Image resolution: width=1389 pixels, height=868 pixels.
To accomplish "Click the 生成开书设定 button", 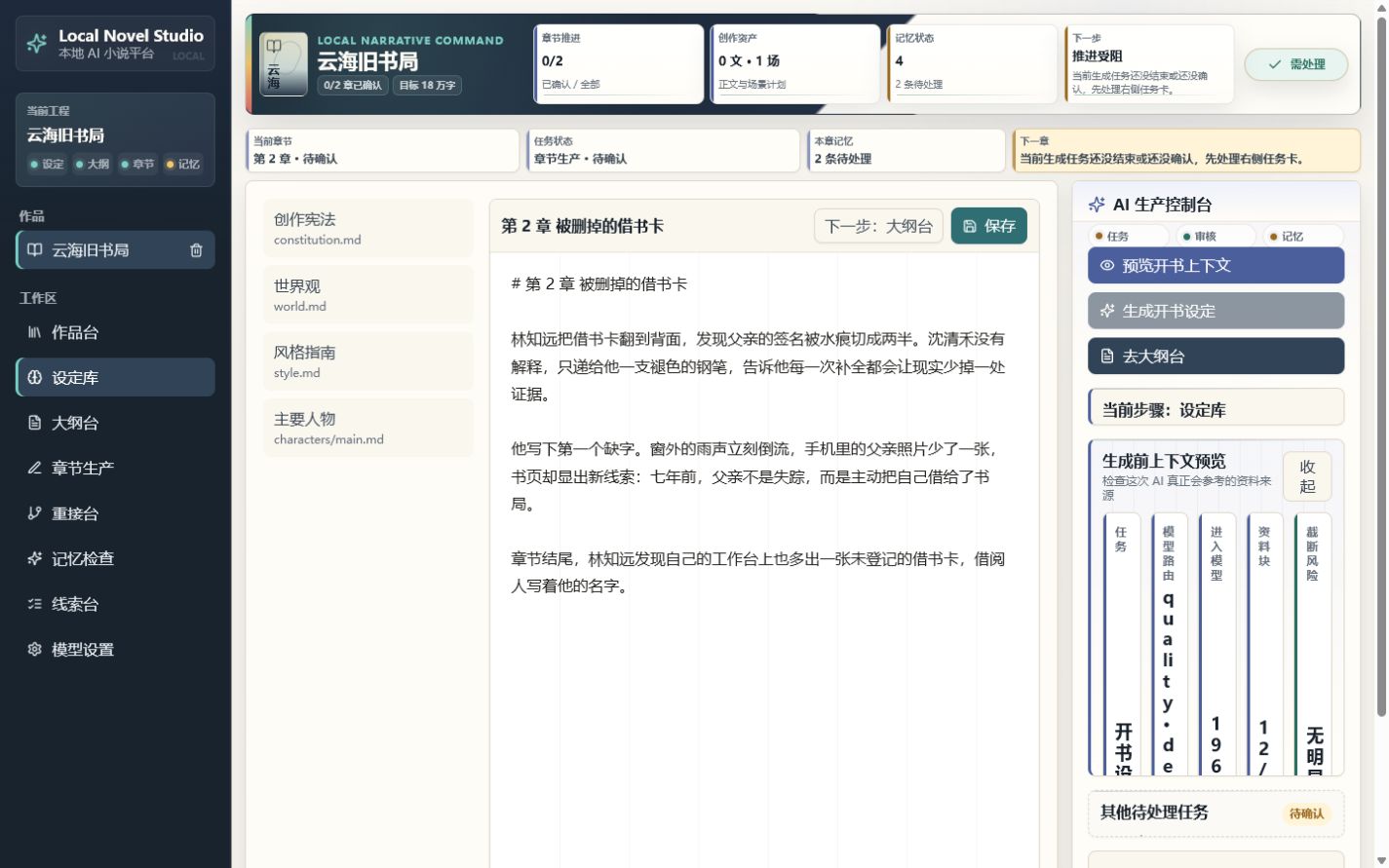I will (x=1215, y=311).
